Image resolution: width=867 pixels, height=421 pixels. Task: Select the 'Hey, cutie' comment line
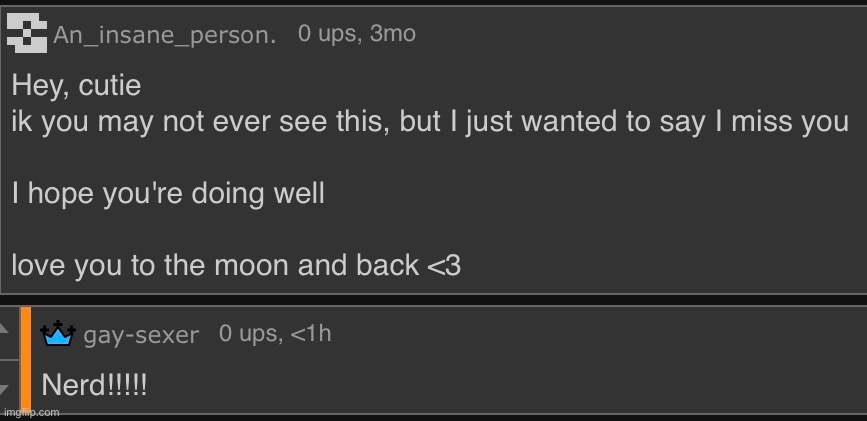click(x=76, y=86)
